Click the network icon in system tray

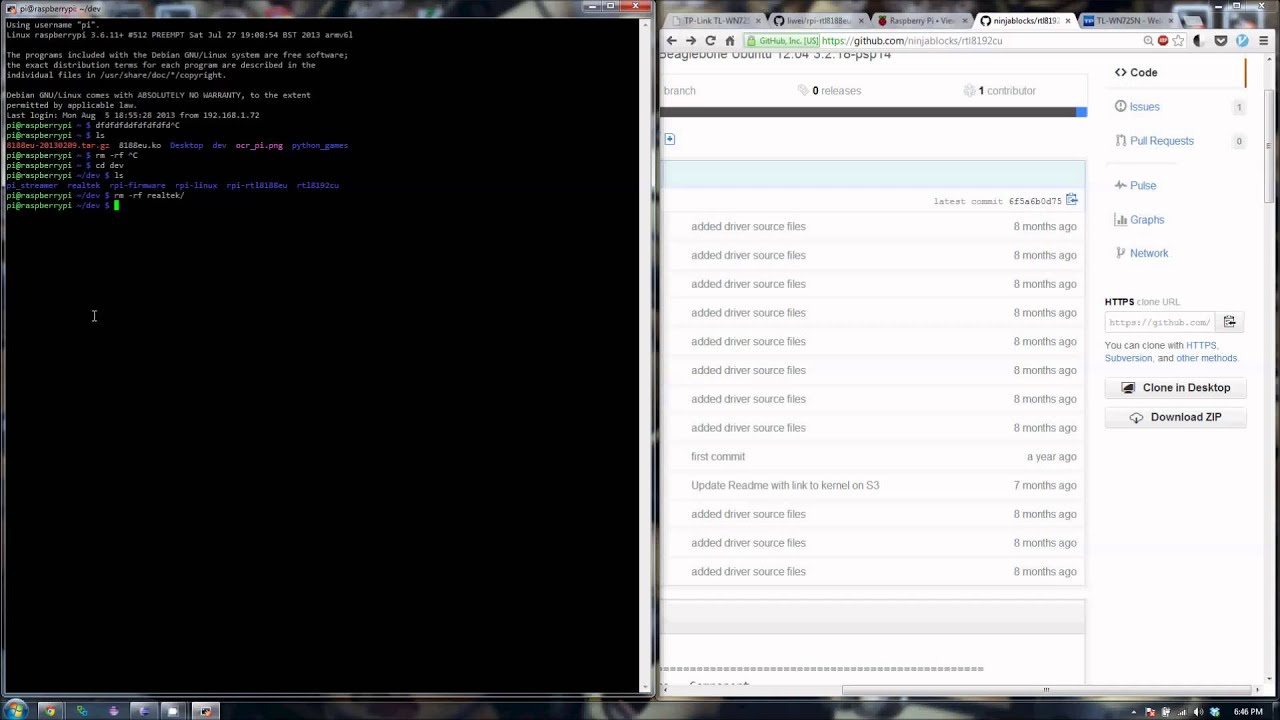(x=1182, y=712)
